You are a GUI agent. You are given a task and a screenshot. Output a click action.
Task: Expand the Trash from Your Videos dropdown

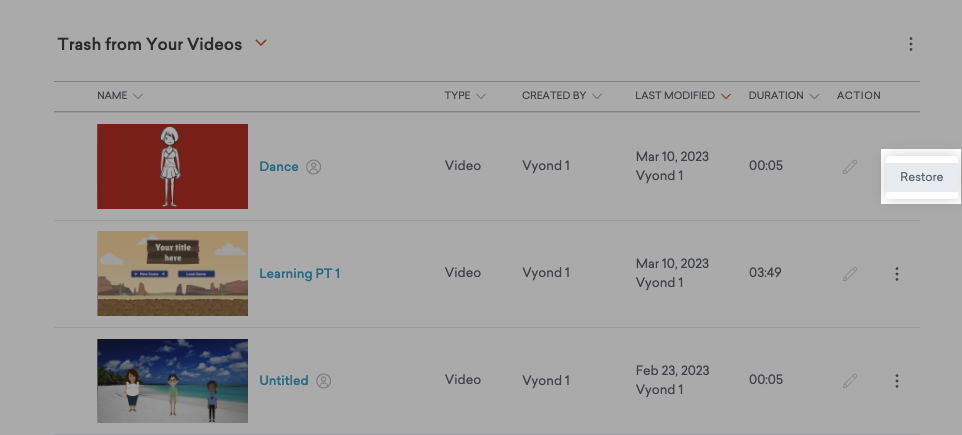261,43
